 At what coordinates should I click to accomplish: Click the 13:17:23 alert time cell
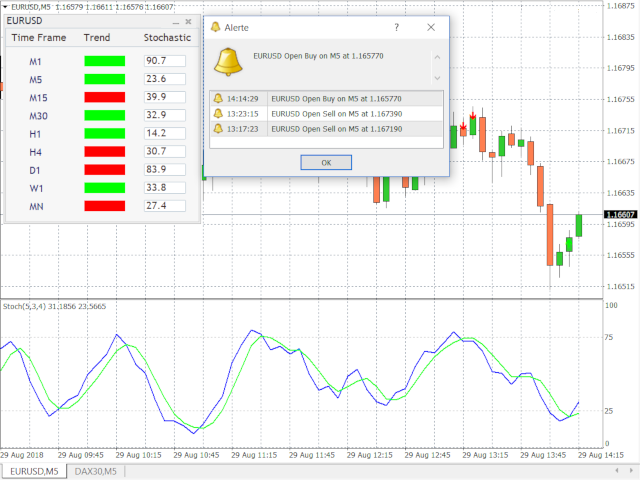[242, 129]
